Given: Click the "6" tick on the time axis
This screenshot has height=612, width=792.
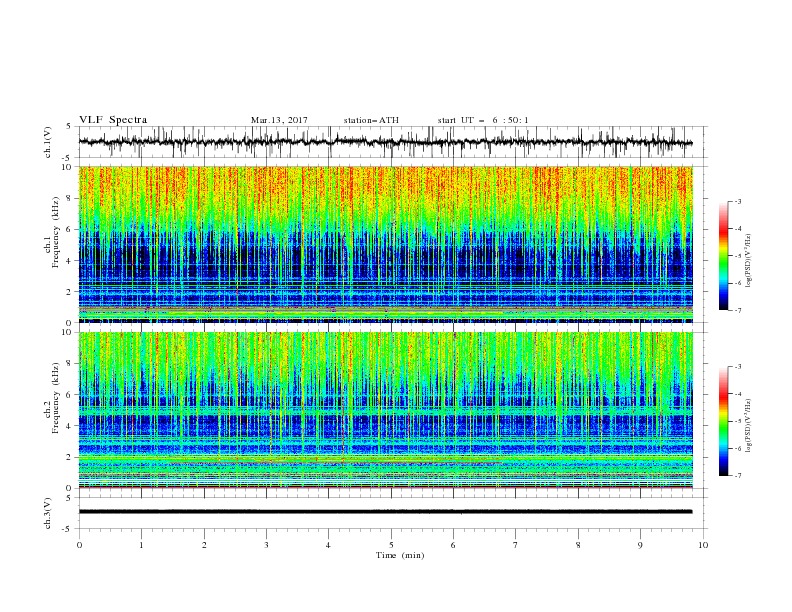Looking at the screenshot, I should (453, 545).
